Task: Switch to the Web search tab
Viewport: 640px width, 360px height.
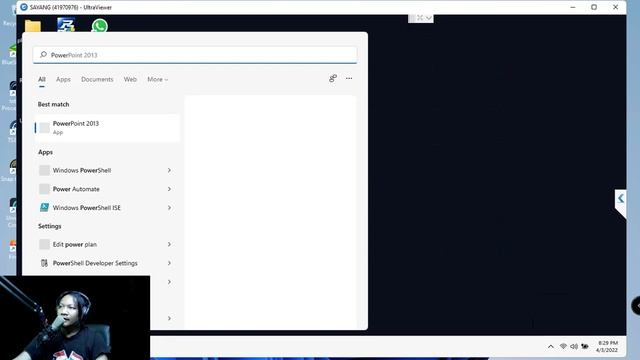Action: click(130, 79)
